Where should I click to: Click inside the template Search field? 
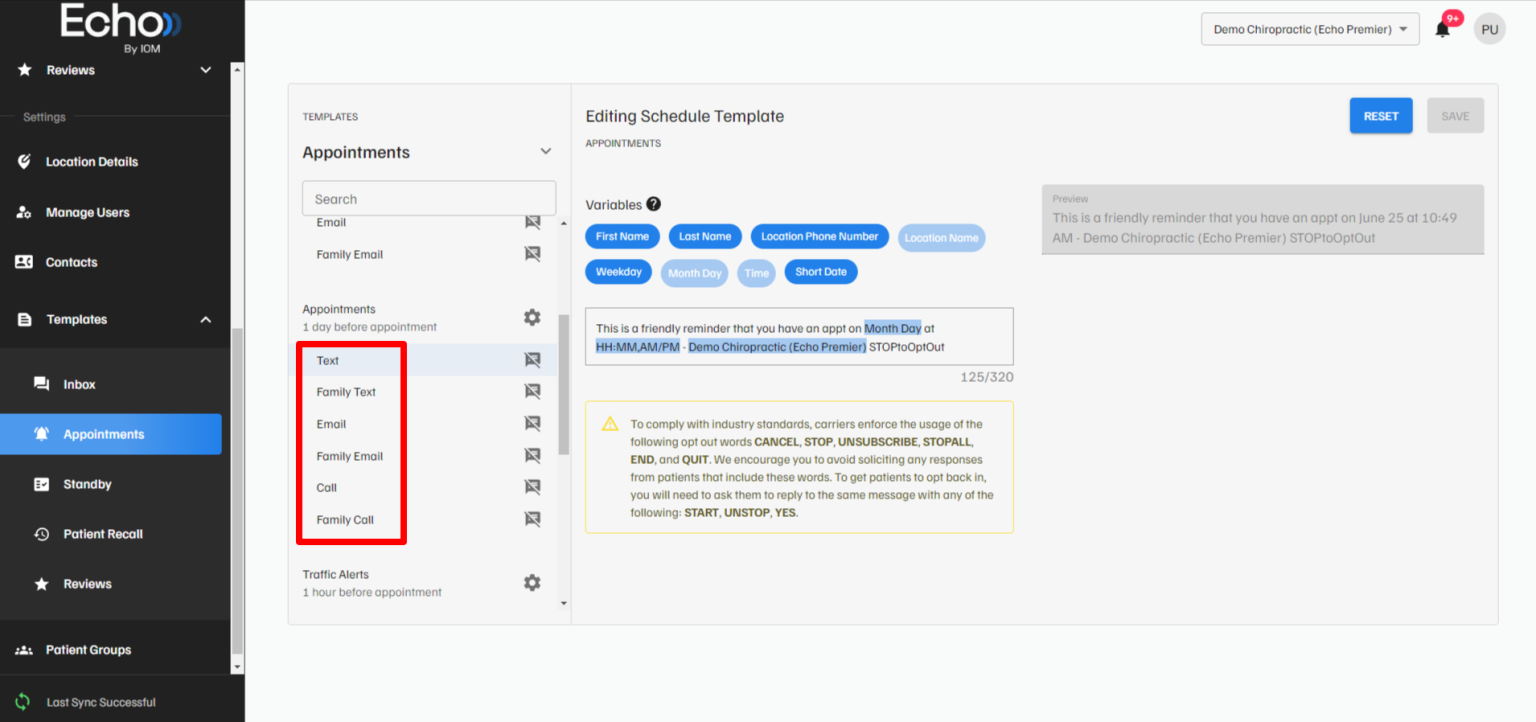click(428, 197)
